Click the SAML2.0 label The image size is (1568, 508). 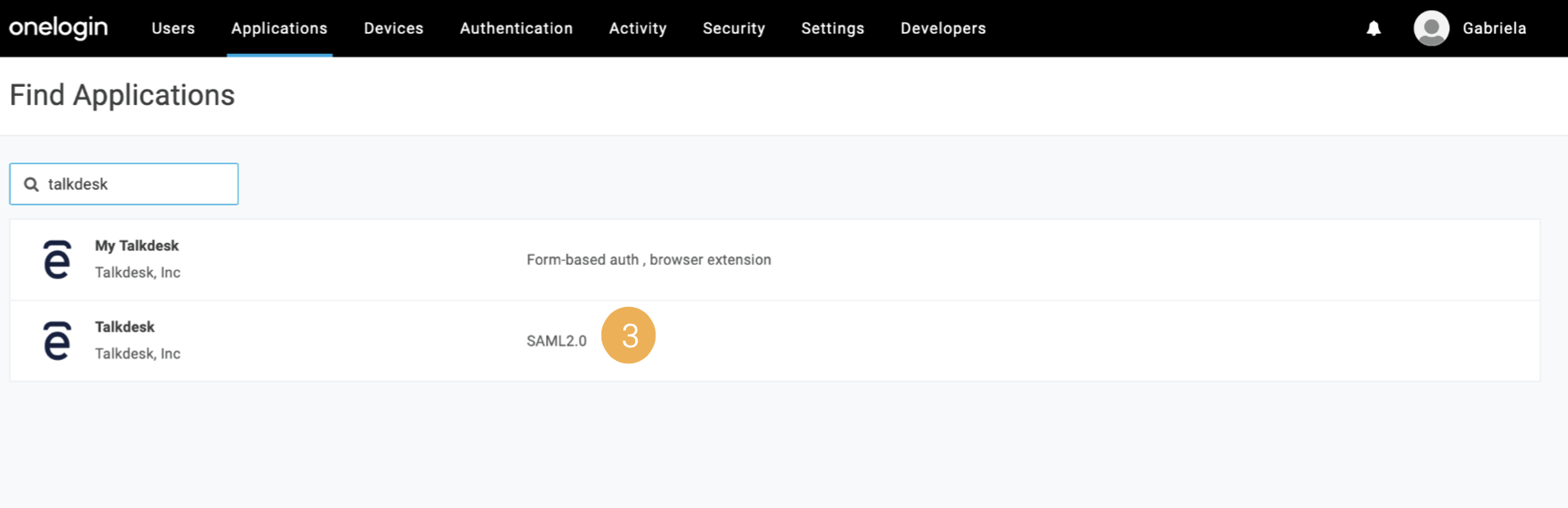557,341
